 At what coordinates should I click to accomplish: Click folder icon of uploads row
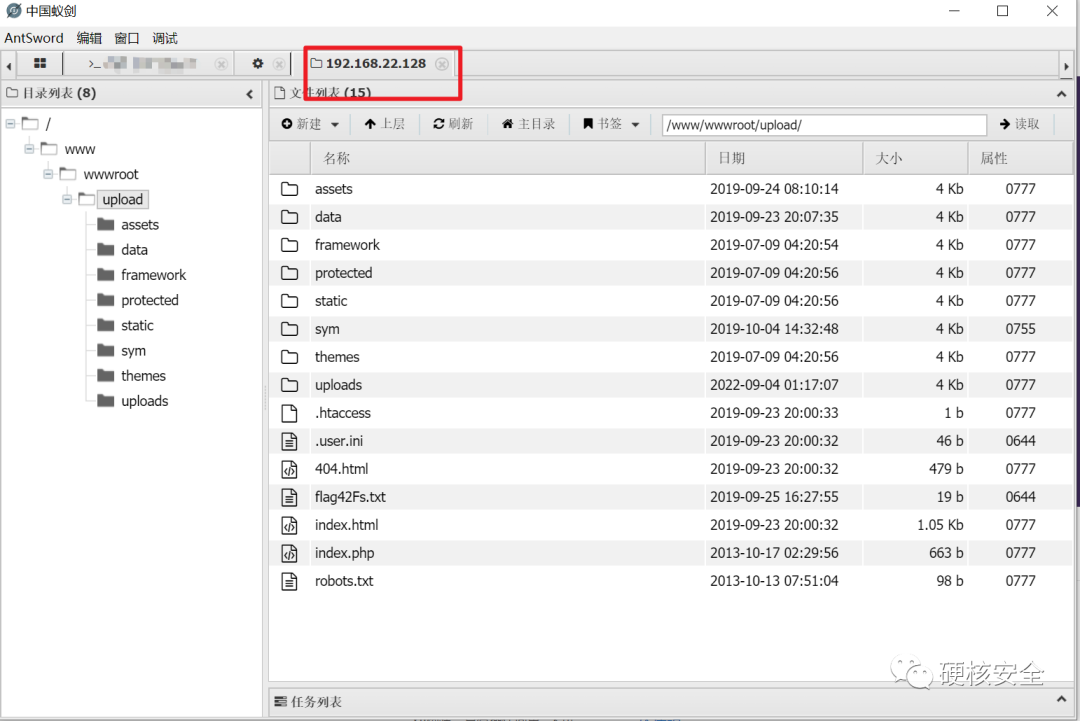[x=289, y=385]
